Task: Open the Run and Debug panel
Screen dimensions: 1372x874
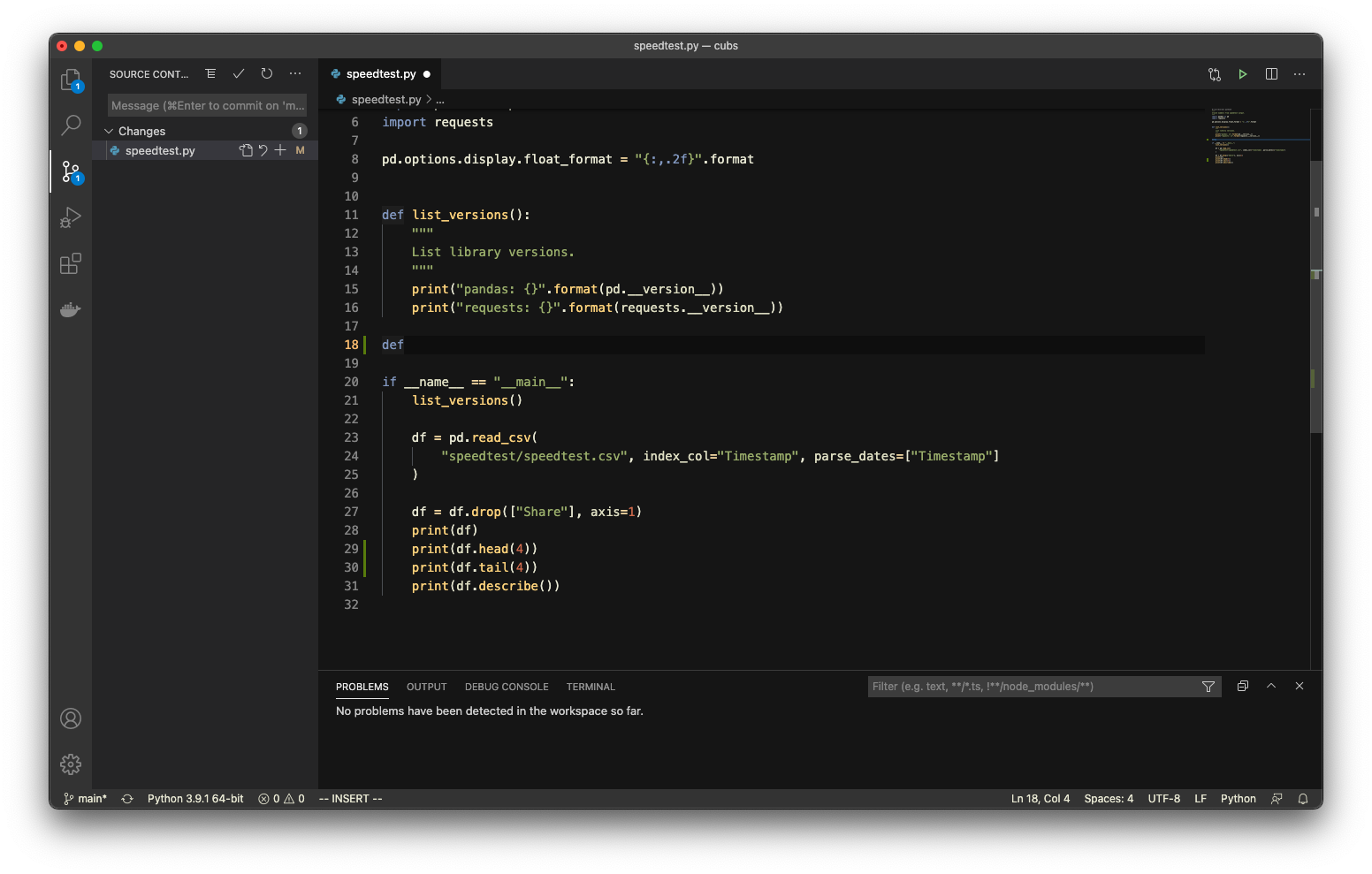Action: coord(71,217)
